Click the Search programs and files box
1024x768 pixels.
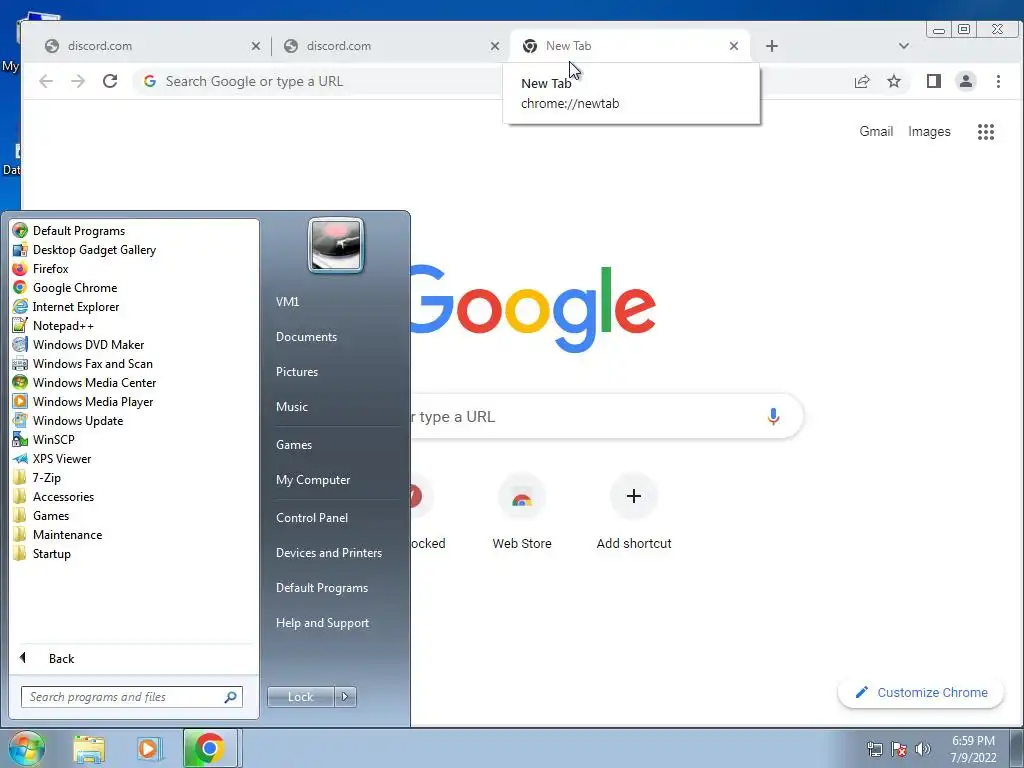click(131, 697)
